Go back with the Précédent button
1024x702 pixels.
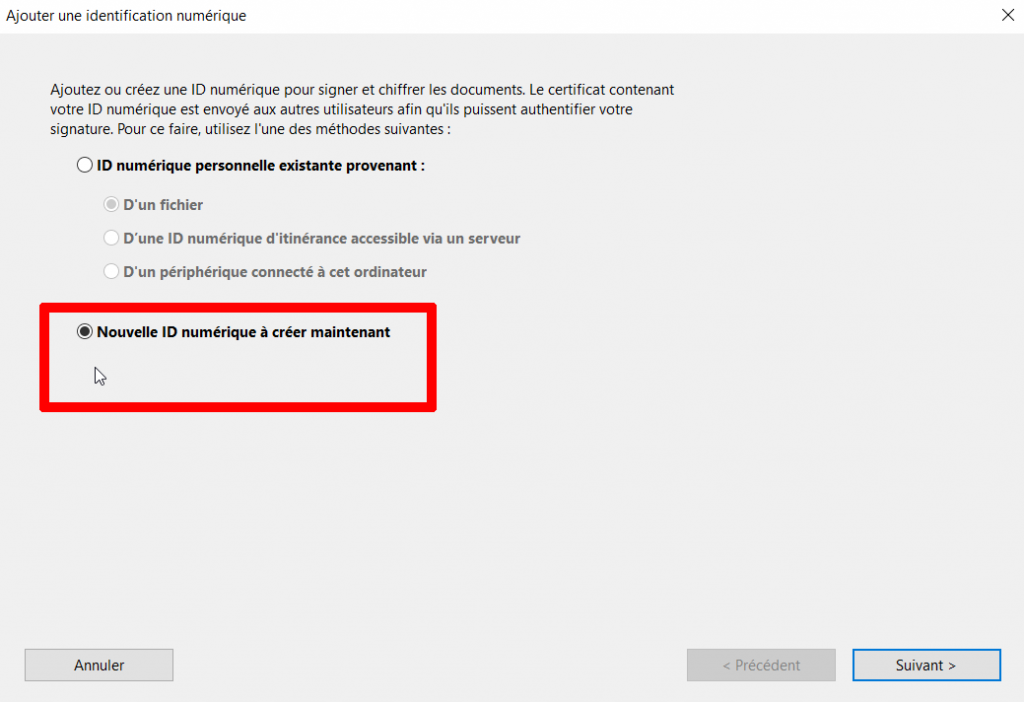(x=761, y=665)
